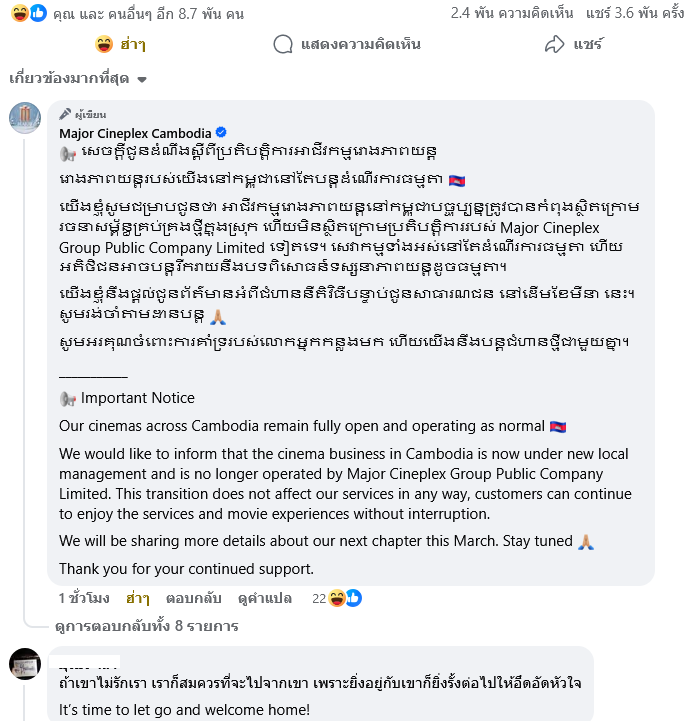This screenshot has height=721, width=688.
Task: Click the second commenter's name
Action: 88,662
